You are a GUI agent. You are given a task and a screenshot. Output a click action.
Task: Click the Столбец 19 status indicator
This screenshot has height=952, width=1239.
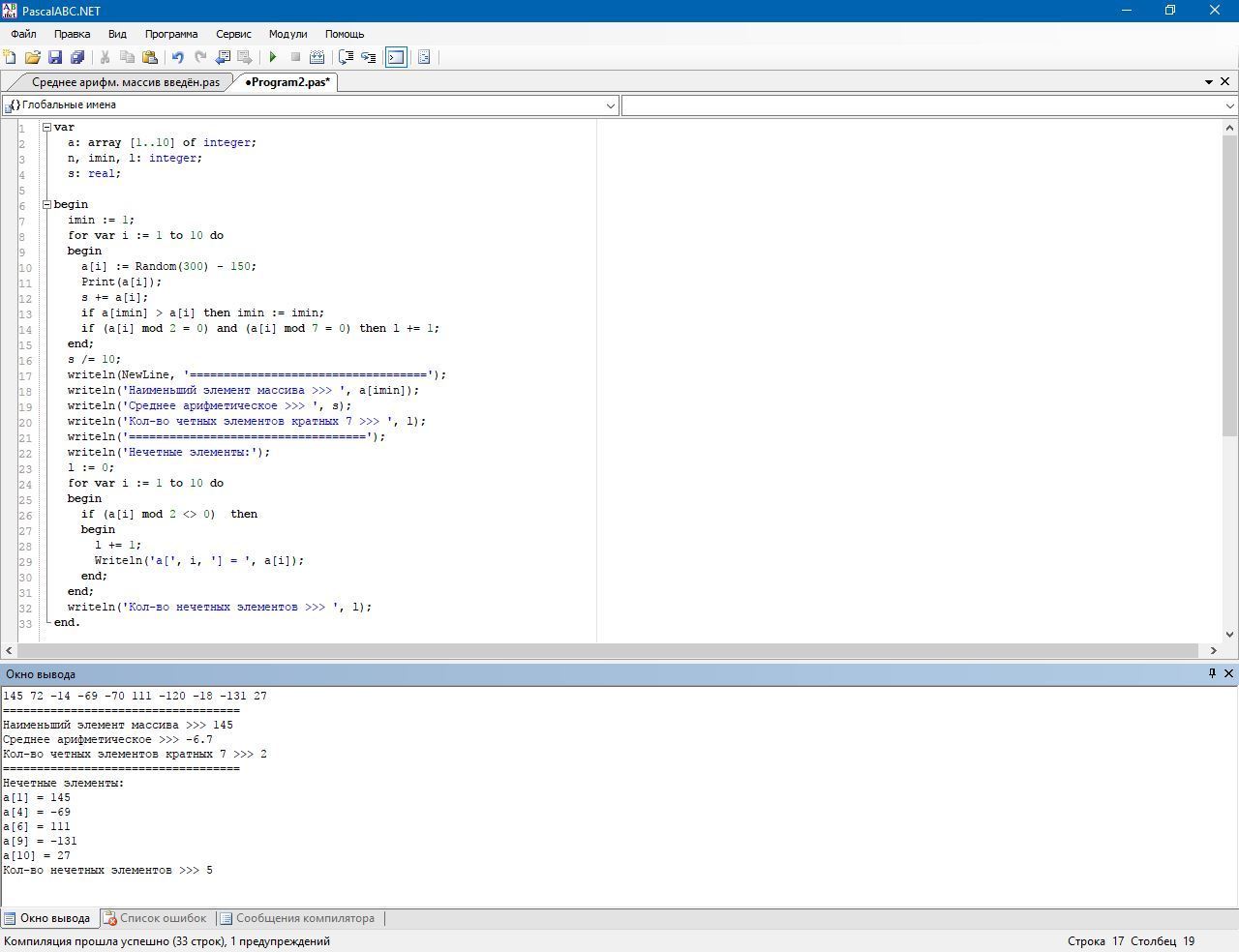click(1163, 940)
